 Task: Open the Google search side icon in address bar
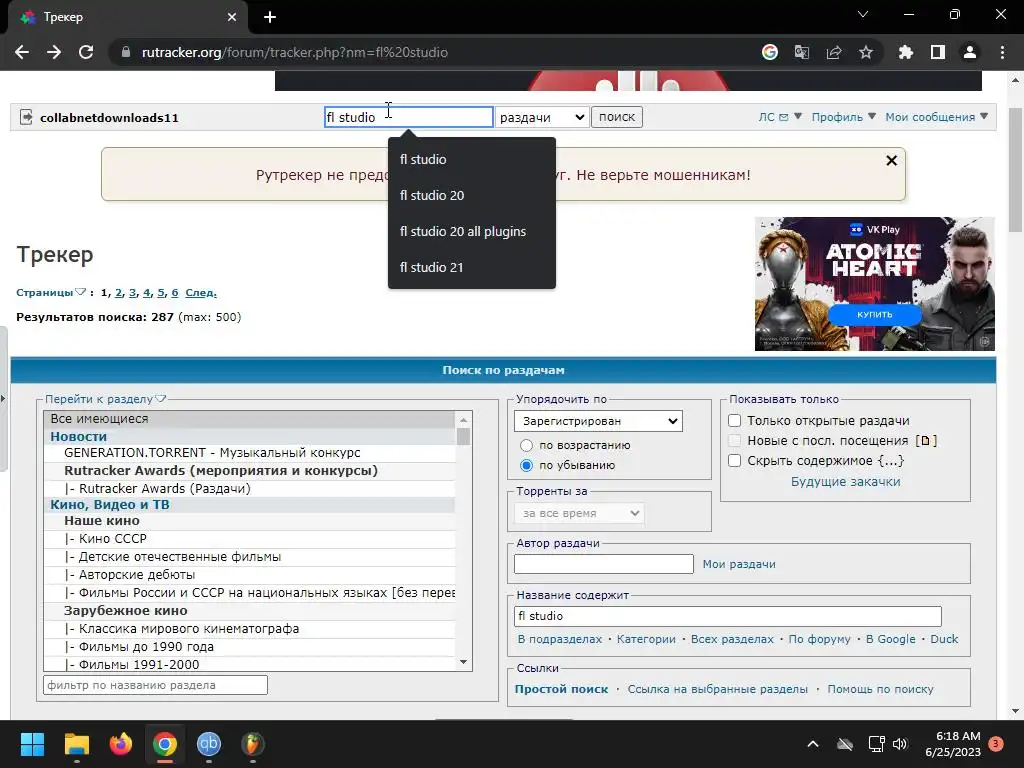click(x=770, y=52)
